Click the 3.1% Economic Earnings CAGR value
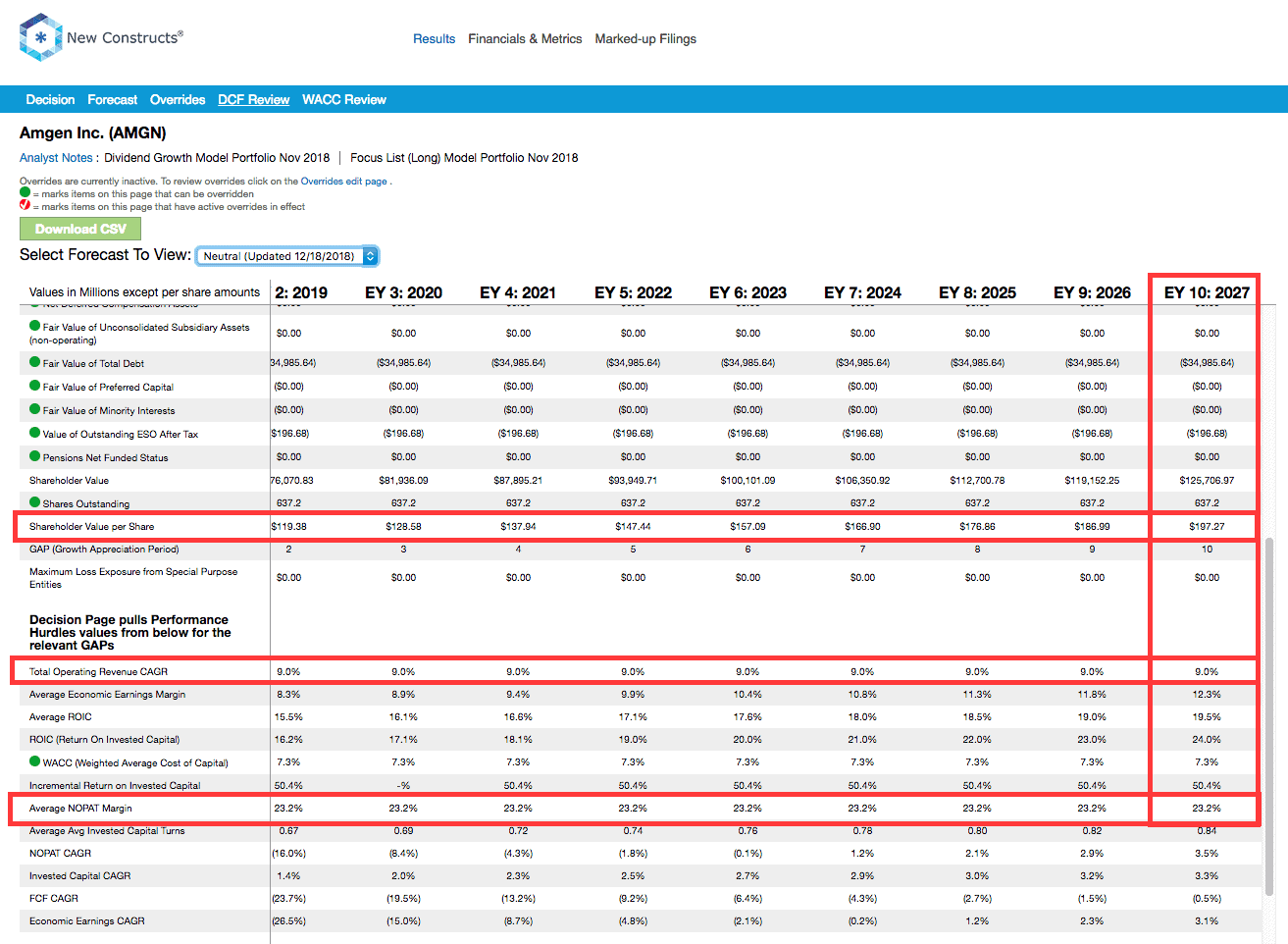The width and height of the screenshot is (1288, 944). click(x=1207, y=921)
